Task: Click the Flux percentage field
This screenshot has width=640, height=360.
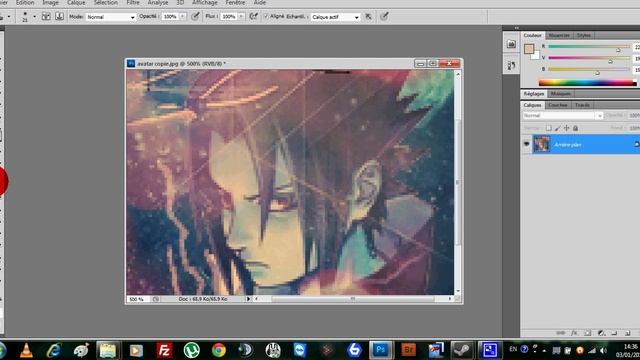Action: (x=229, y=17)
